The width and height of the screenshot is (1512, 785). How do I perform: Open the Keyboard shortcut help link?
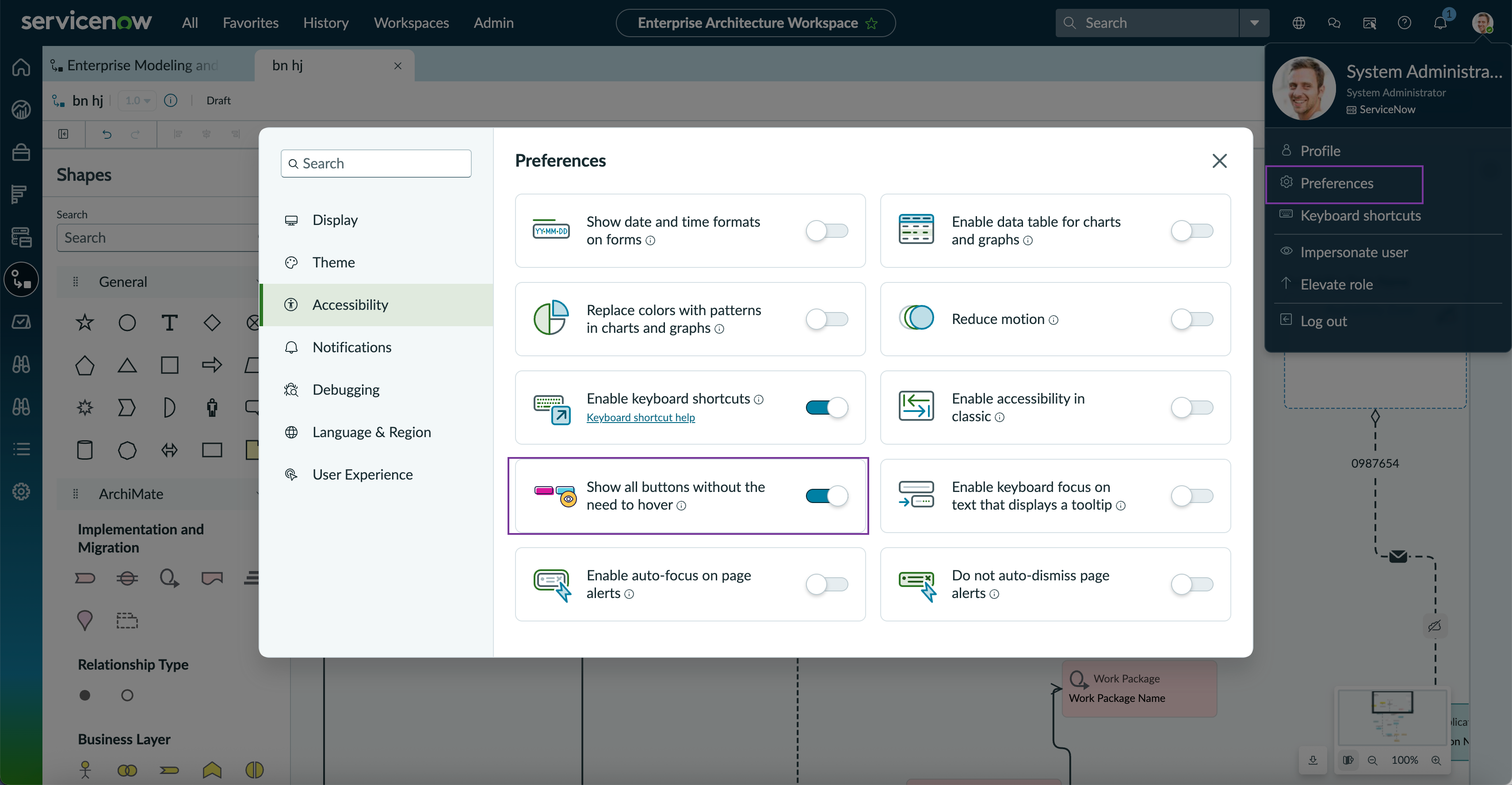pyautogui.click(x=640, y=417)
